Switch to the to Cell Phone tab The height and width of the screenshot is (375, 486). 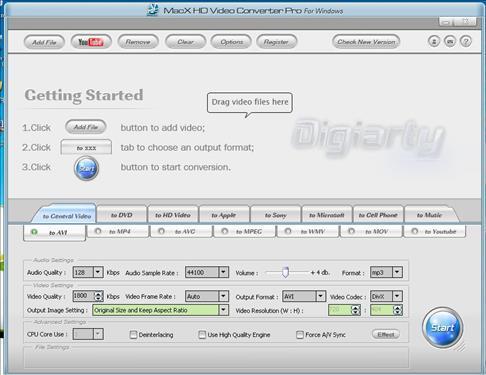(378, 215)
